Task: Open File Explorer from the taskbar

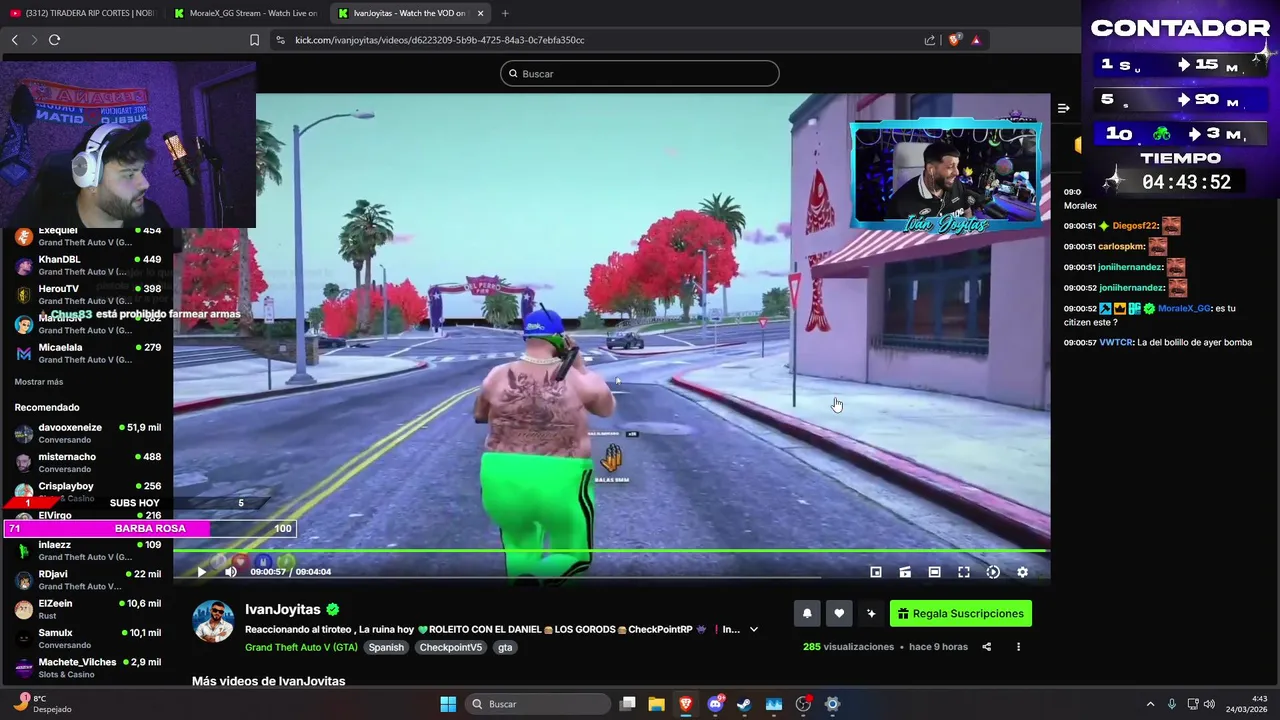Action: [657, 704]
